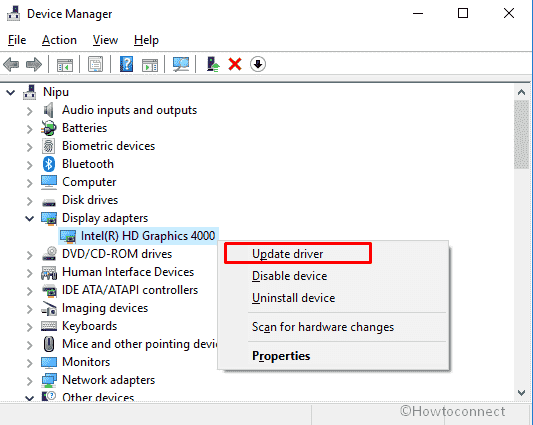533x425 pixels.
Task: Collapse the Display adapters node
Action: [30, 218]
